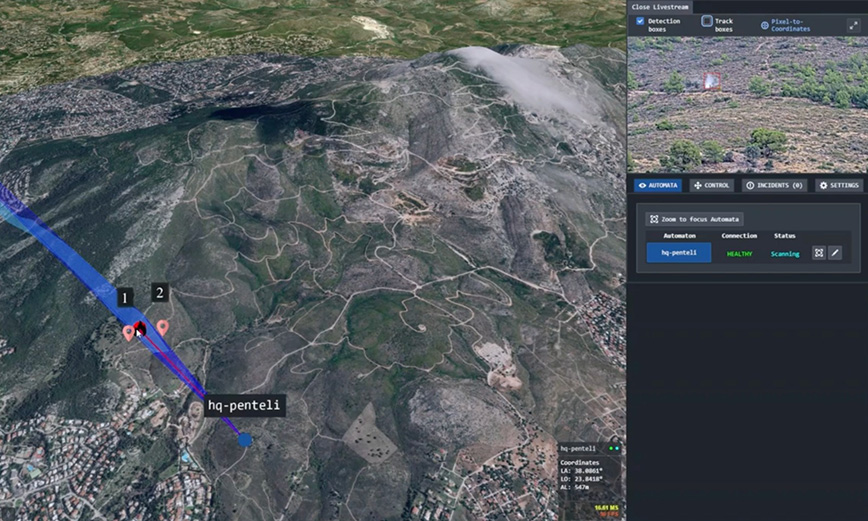The height and width of the screenshot is (521, 868).
Task: Click the focus icon in hq-penteli row
Action: click(818, 253)
